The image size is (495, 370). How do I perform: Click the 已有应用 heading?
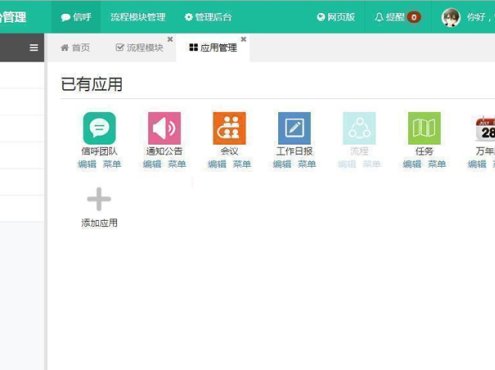(x=92, y=84)
